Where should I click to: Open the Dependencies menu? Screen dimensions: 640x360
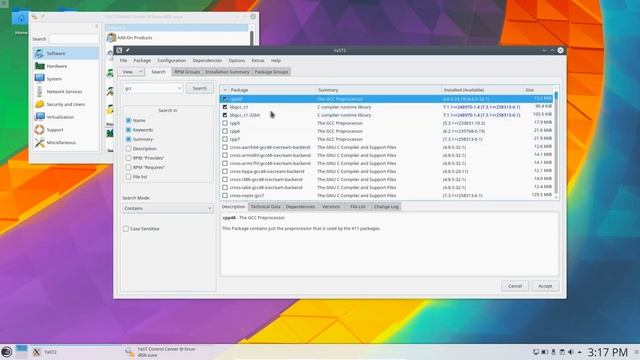pos(207,60)
